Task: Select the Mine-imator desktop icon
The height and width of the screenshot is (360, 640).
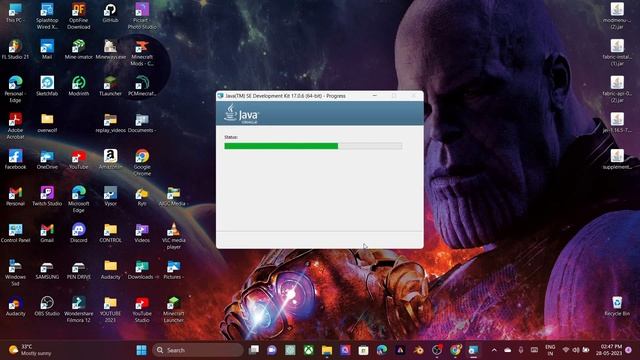Action: pyautogui.click(x=79, y=50)
